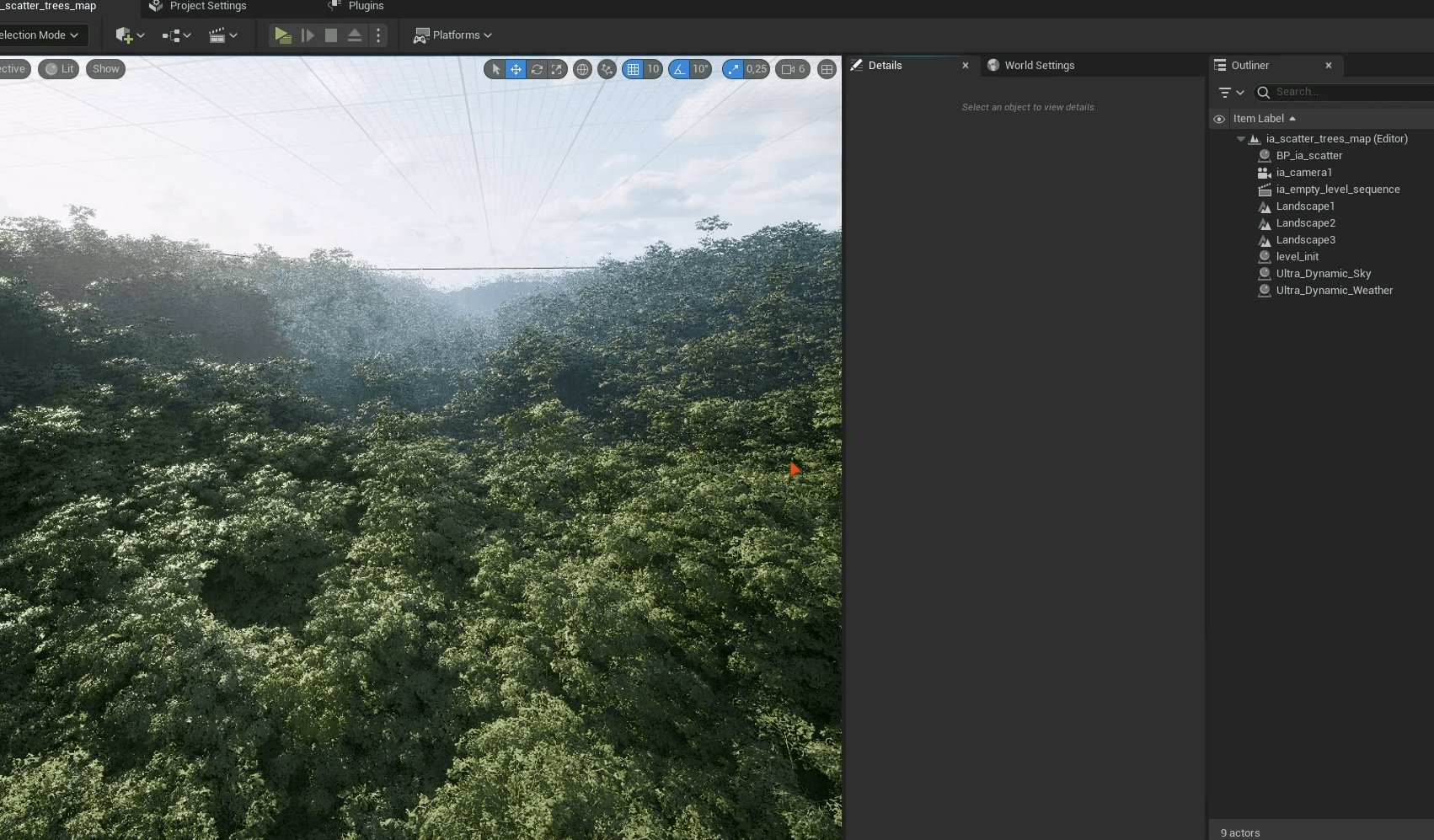Viewport: 1434px width, 840px height.
Task: Select ia_camera1 actor in Outliner
Action: [1304, 173]
